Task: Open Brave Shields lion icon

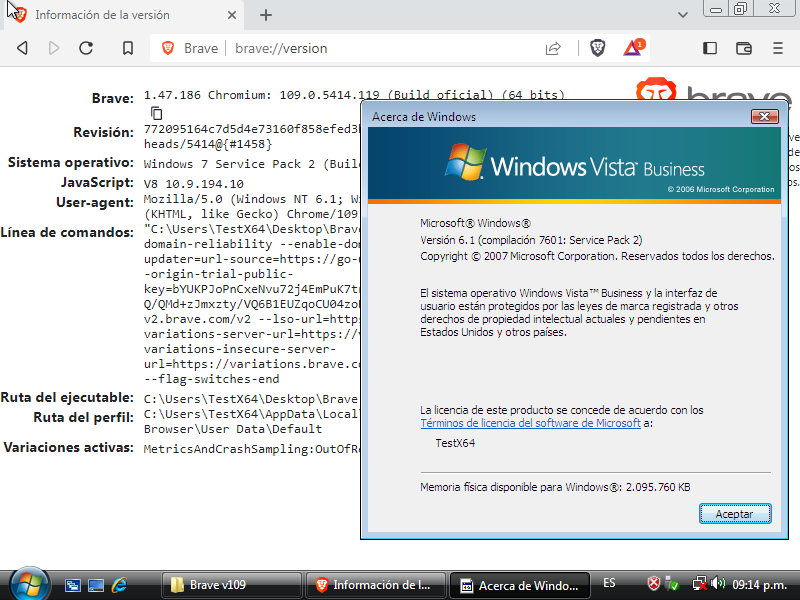Action: [597, 48]
